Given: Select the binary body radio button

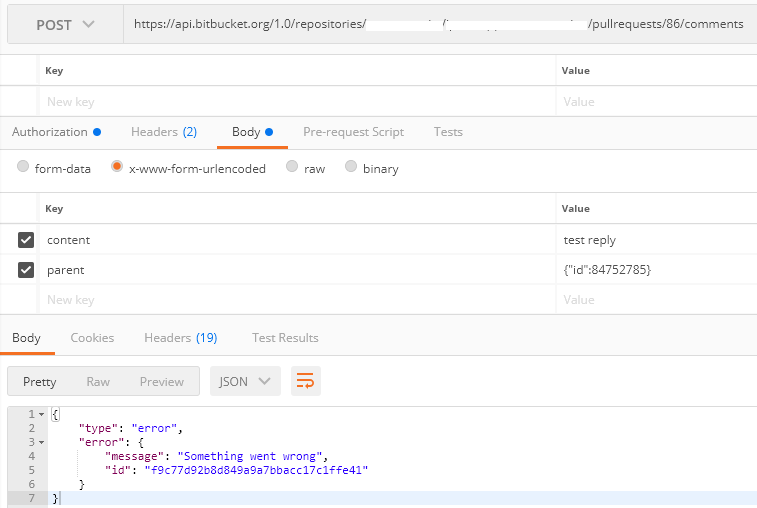Looking at the screenshot, I should [351, 166].
